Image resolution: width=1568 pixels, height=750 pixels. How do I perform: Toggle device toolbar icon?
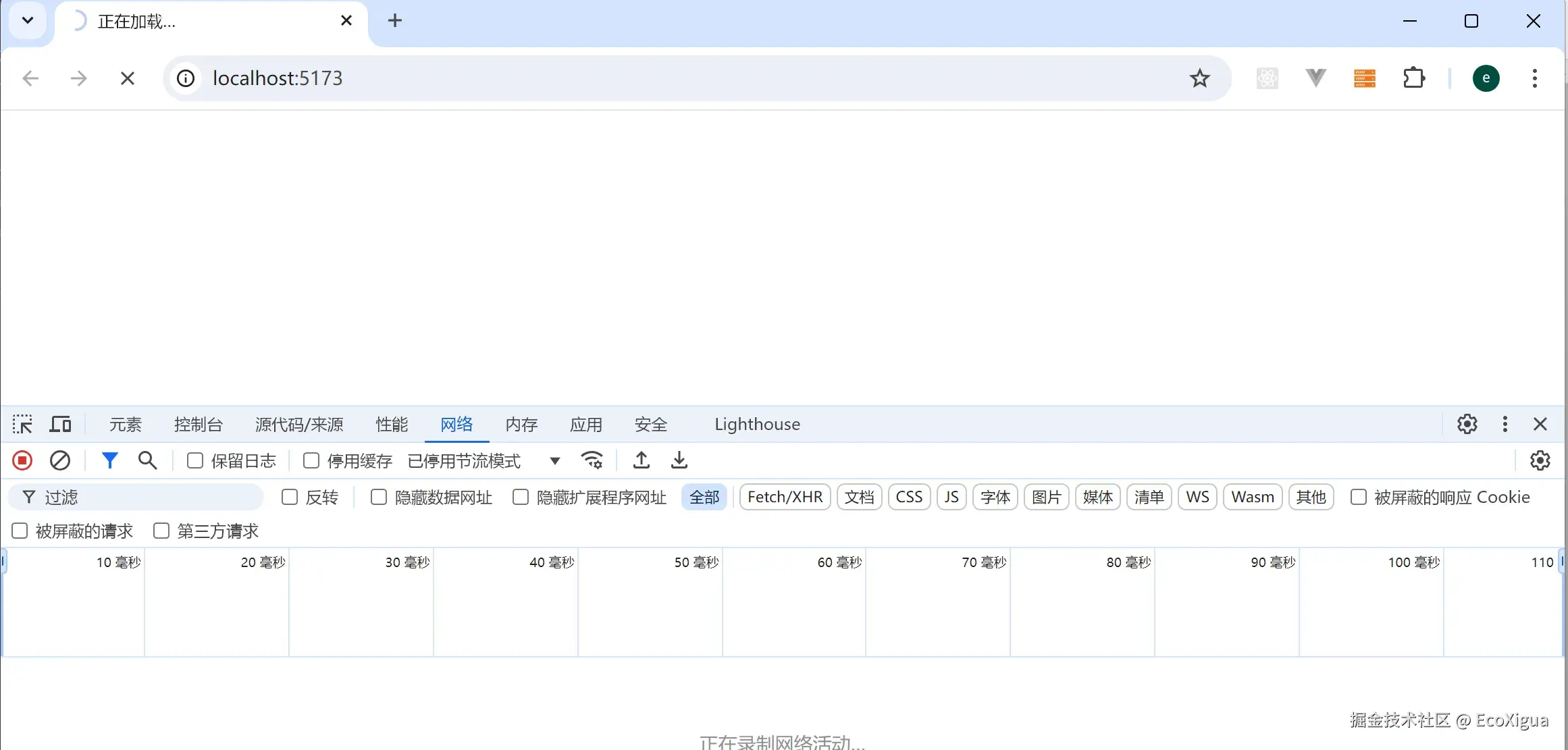coord(61,424)
